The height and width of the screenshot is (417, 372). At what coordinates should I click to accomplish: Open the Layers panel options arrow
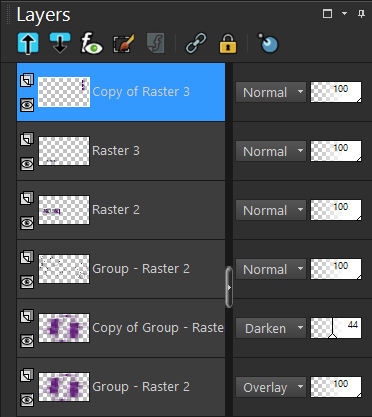344,13
